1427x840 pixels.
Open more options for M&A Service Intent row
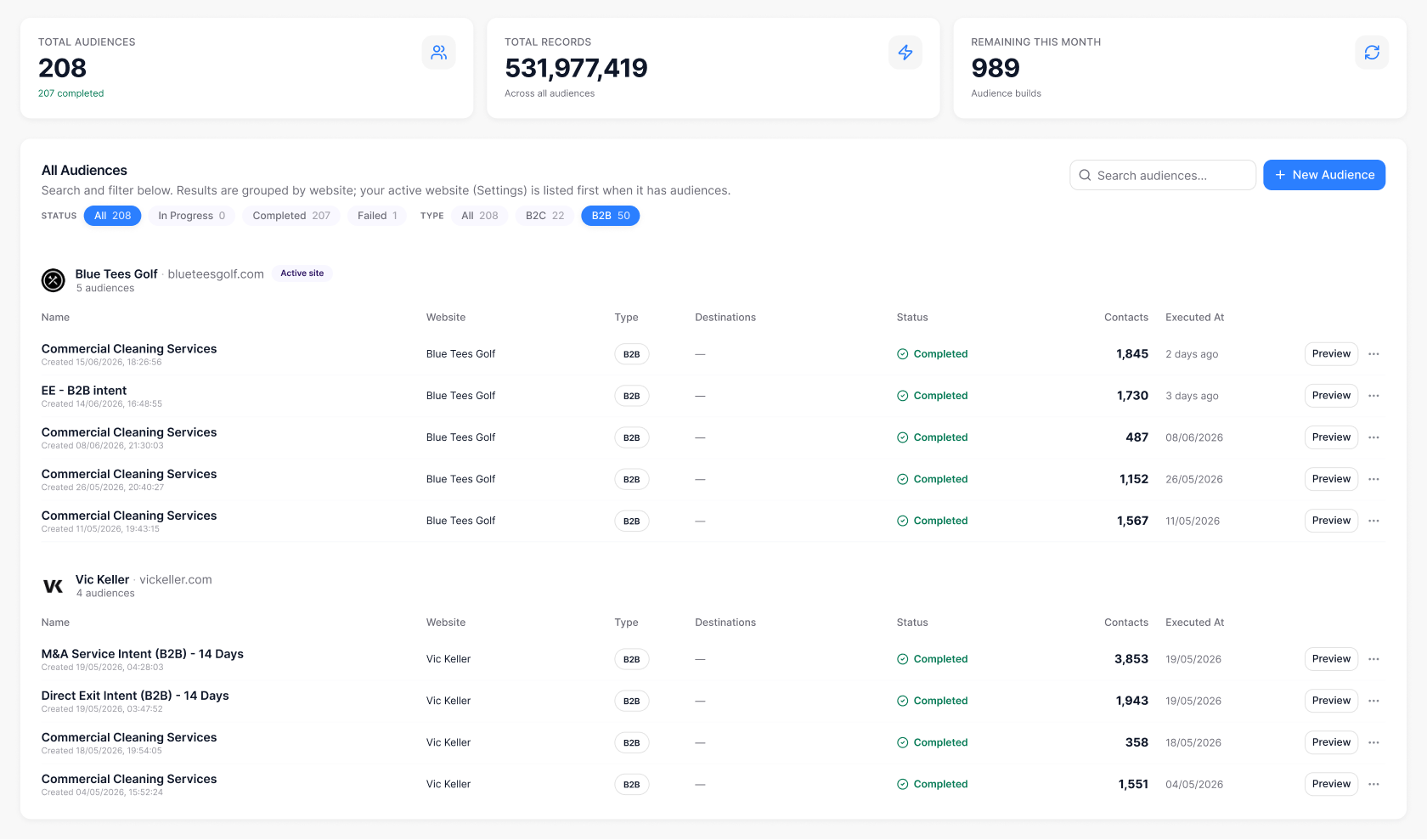click(1373, 659)
